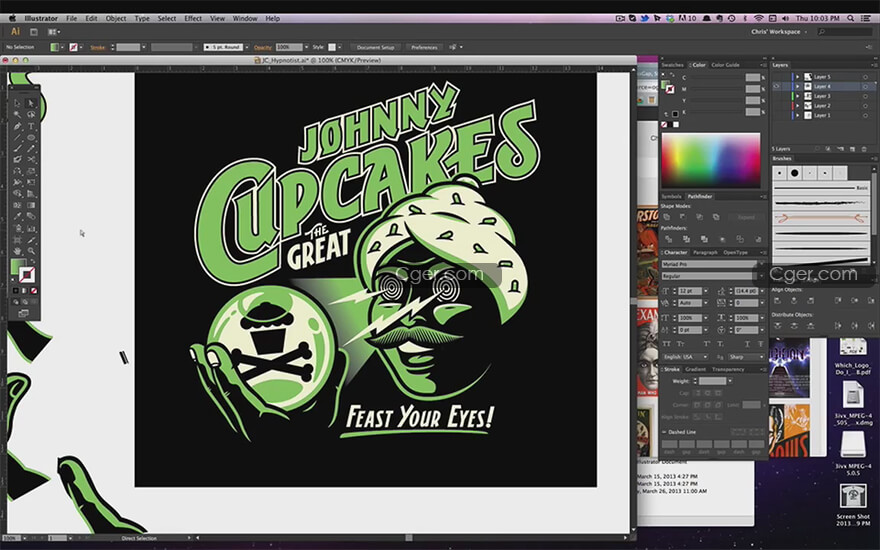Toggle visibility eye for Layer 4
880x550 pixels.
(x=776, y=86)
